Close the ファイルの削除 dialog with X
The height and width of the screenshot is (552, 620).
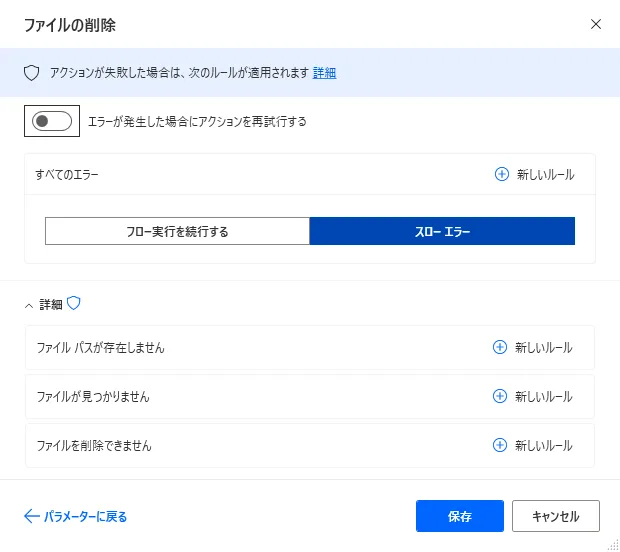pyautogui.click(x=596, y=24)
